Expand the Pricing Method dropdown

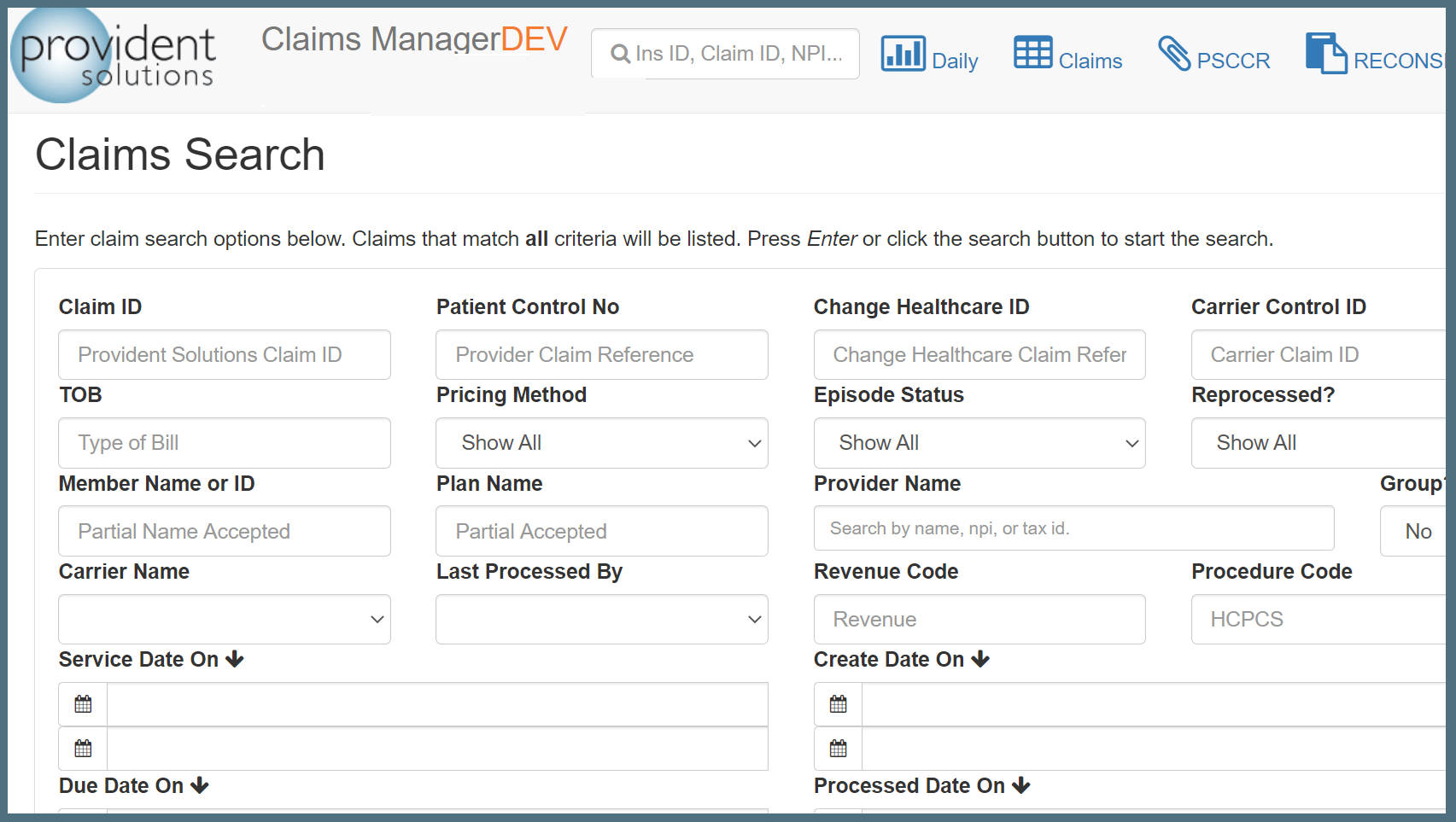pyautogui.click(x=601, y=443)
